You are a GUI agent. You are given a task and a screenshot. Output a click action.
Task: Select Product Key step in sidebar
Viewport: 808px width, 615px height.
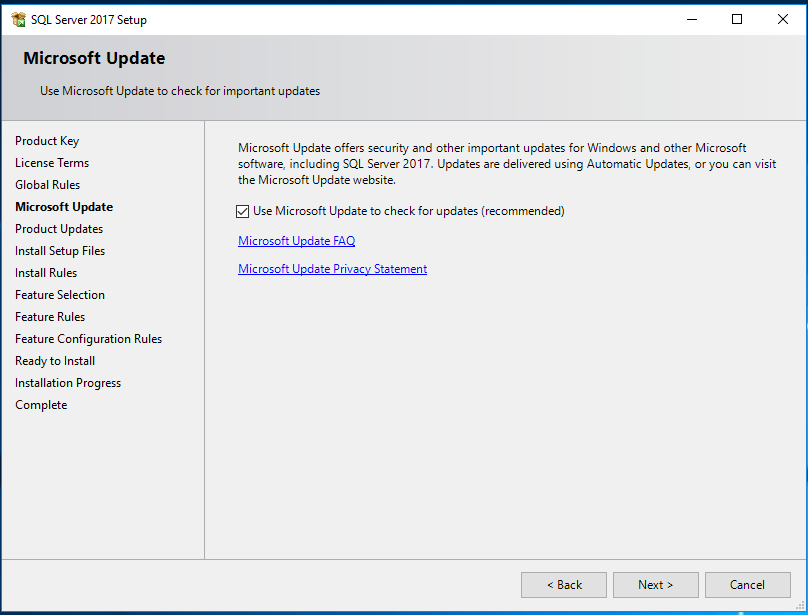47,141
